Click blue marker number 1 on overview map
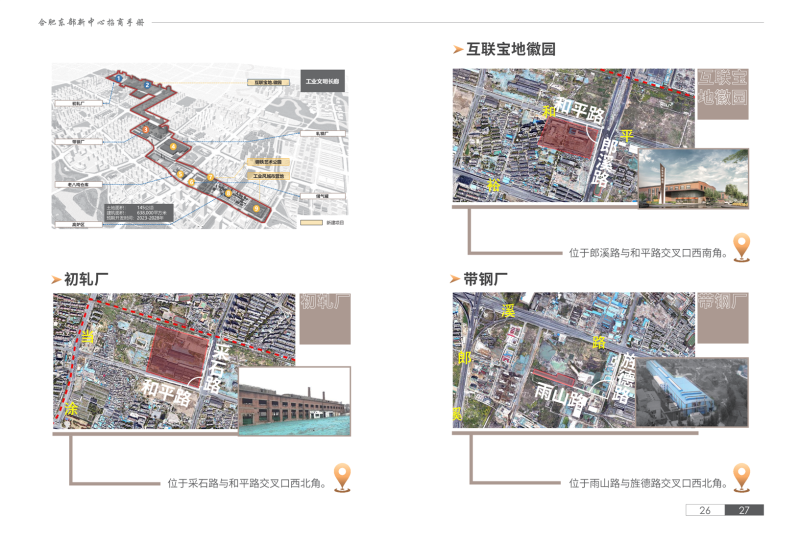 tap(120, 77)
